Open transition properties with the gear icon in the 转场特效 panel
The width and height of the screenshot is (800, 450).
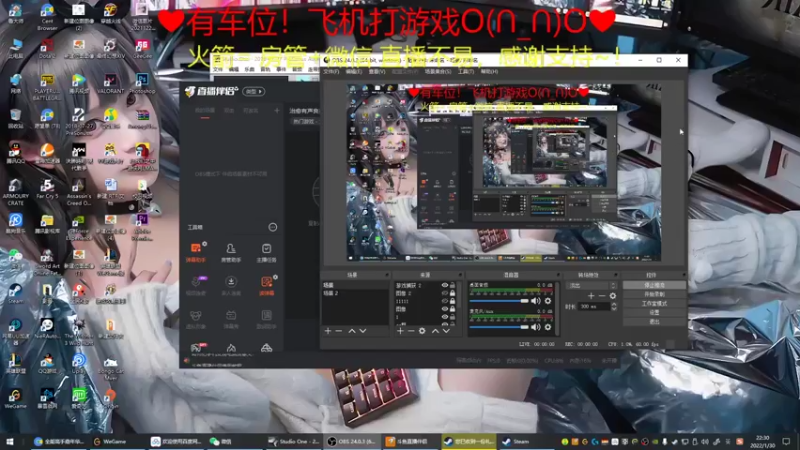pyautogui.click(x=613, y=296)
